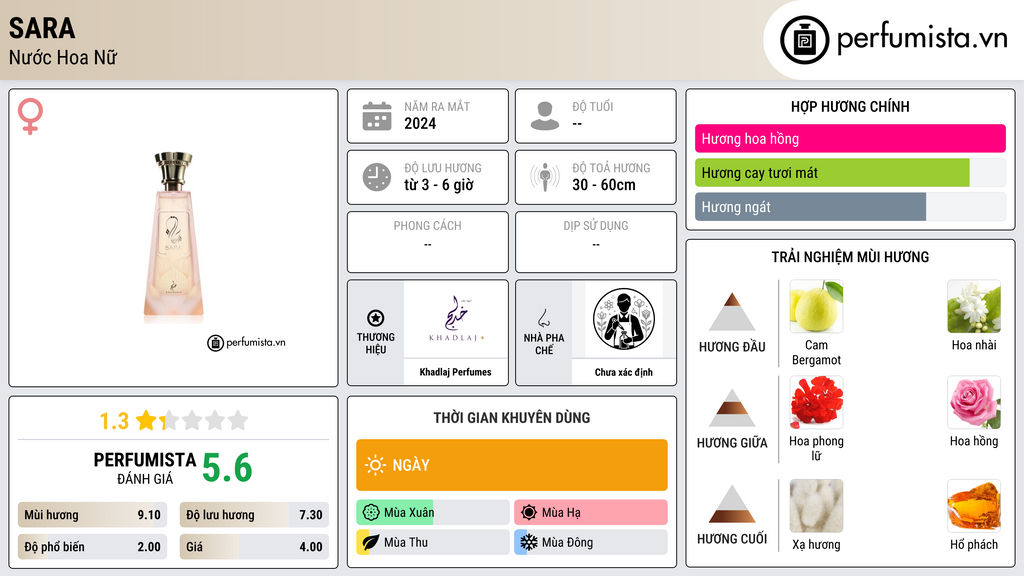
Task: Click the Hương đầu pyramid icon
Action: pyautogui.click(x=732, y=312)
